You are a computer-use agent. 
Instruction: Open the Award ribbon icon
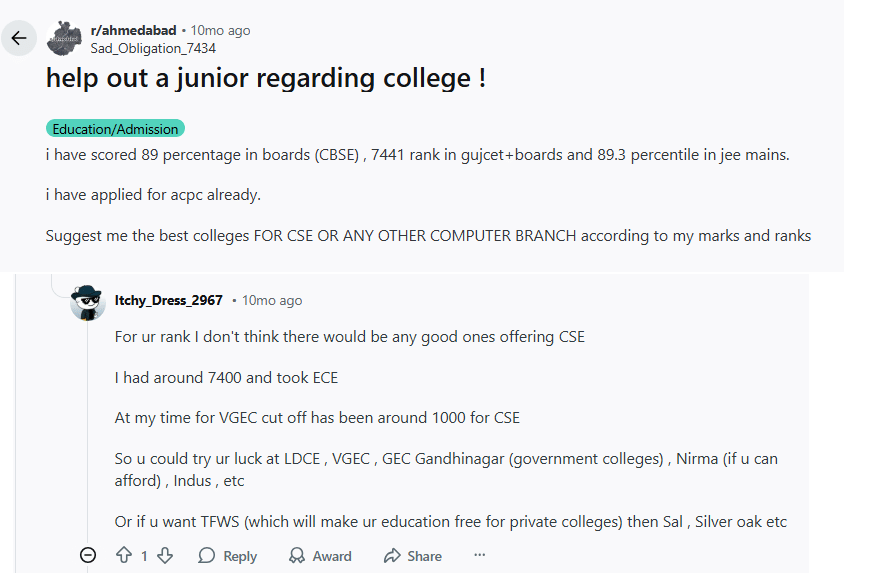click(296, 555)
